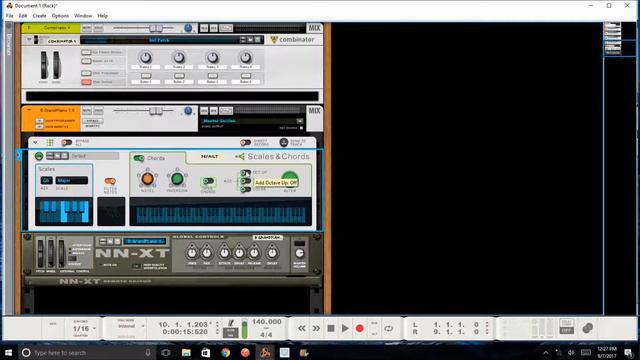This screenshot has height=360, width=640.
Task: Click the NN-XT Master Volume knob
Action: (300, 253)
